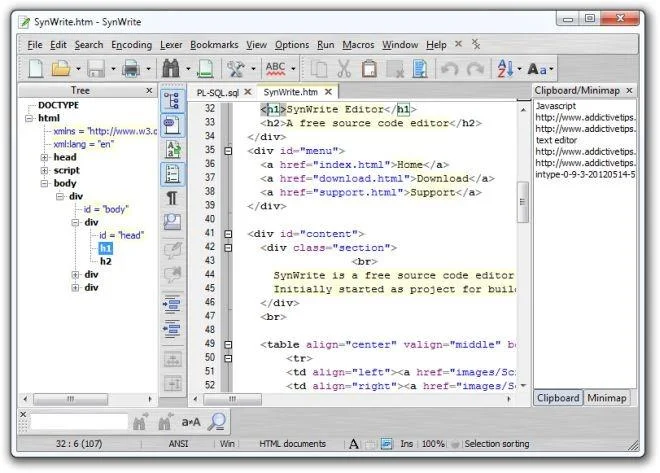Viewport: 660px width, 473px height.
Task: Close the SynWrite.htm tab
Action: (328, 91)
